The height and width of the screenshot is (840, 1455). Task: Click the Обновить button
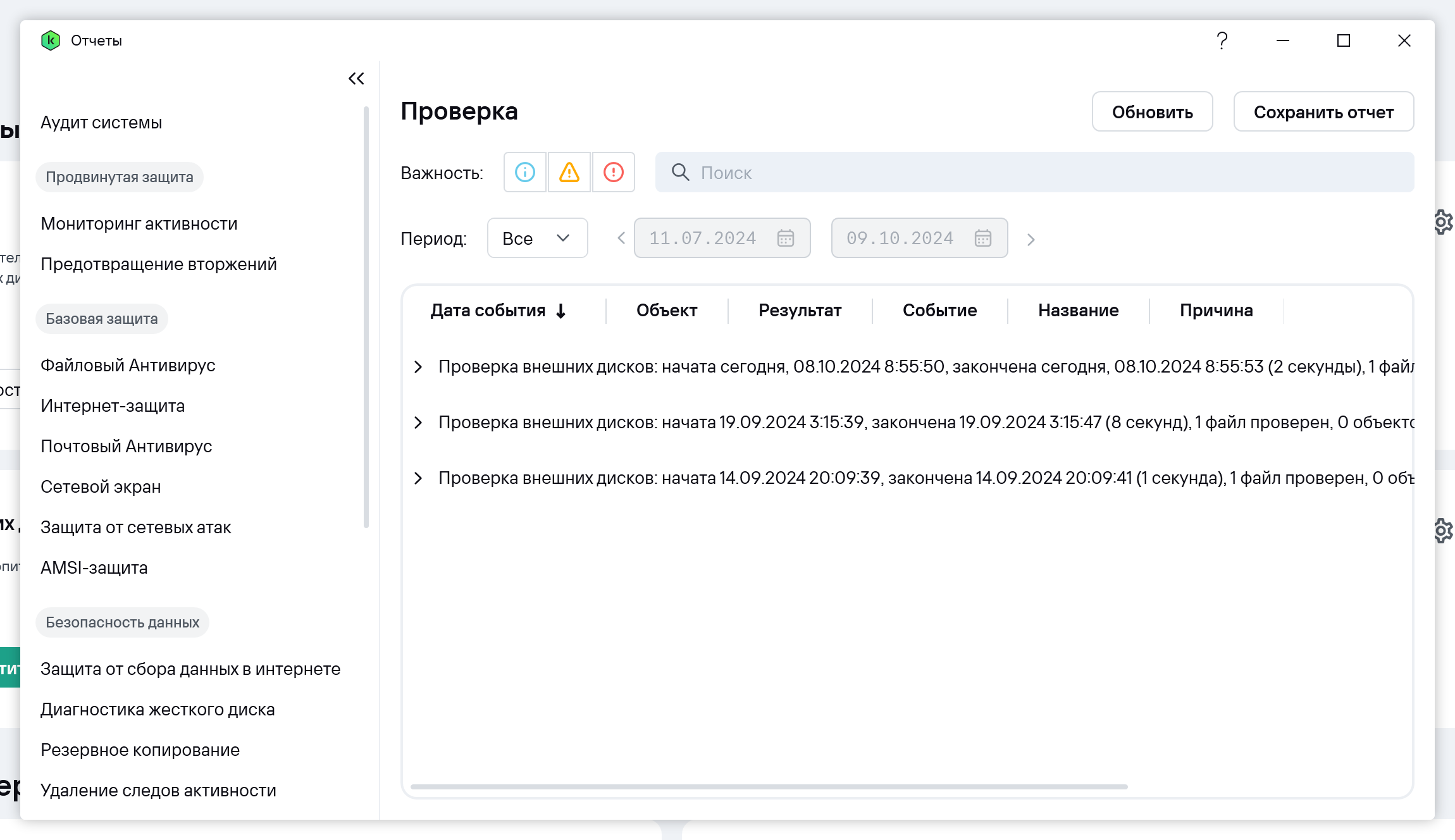coord(1152,112)
